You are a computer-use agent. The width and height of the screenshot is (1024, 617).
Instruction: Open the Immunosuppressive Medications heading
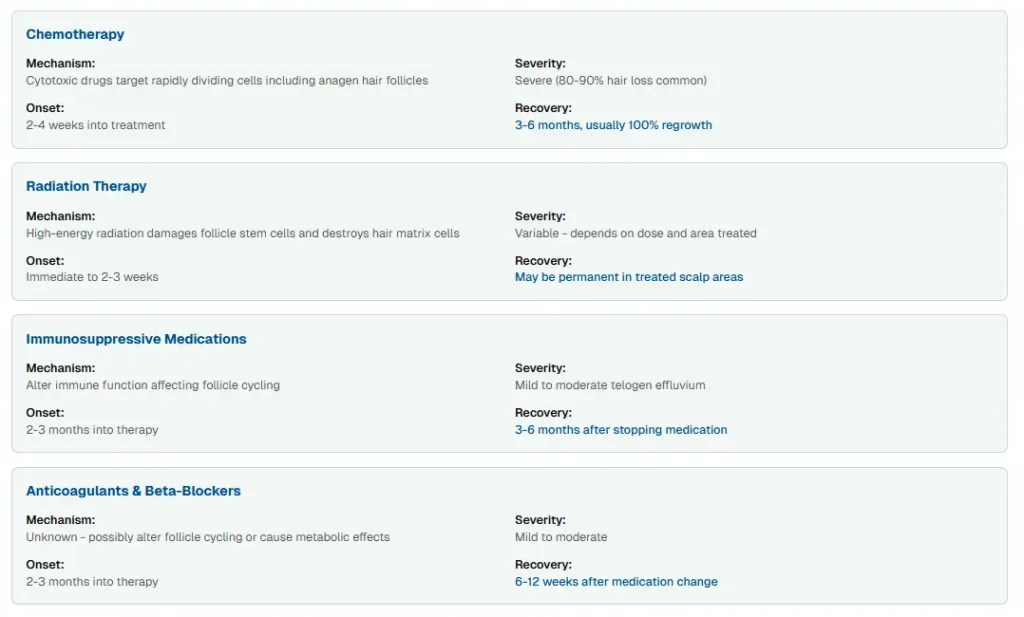136,339
